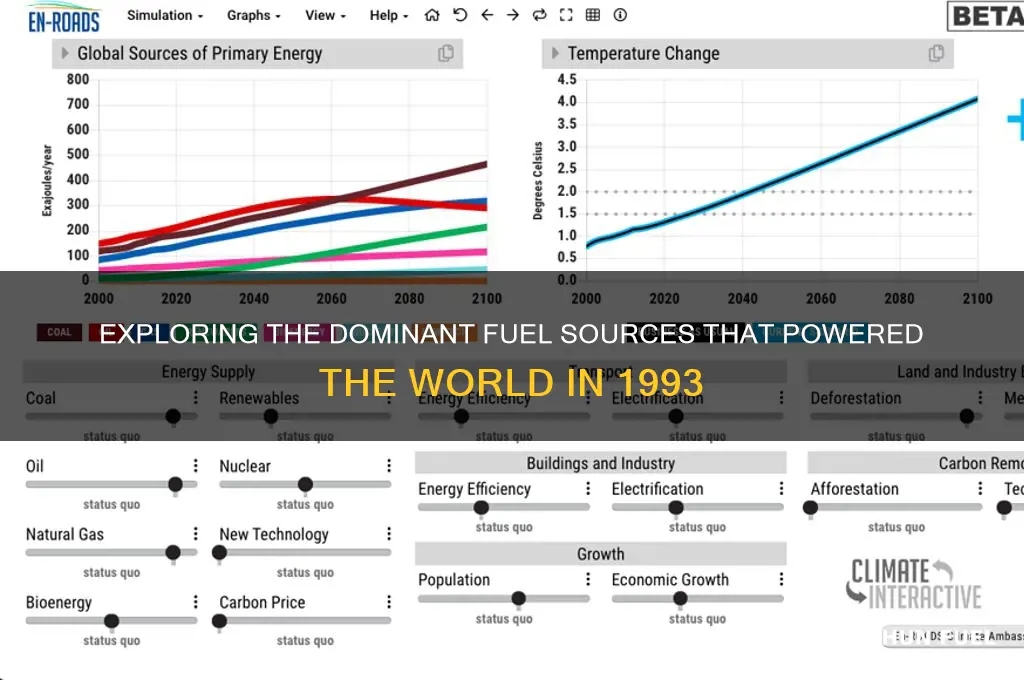Open Carbon Price options menu
The height and width of the screenshot is (680, 1024).
tap(389, 602)
